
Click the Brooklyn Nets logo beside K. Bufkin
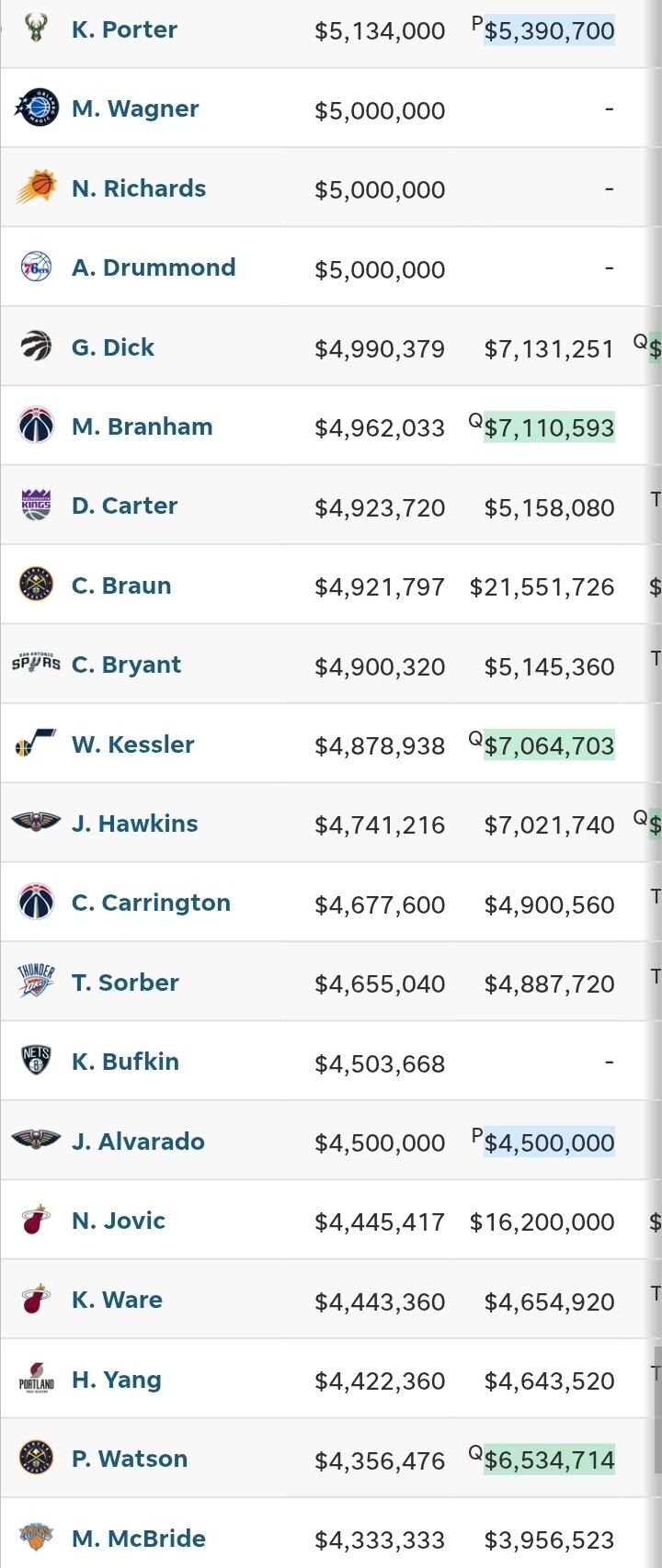36,1062
